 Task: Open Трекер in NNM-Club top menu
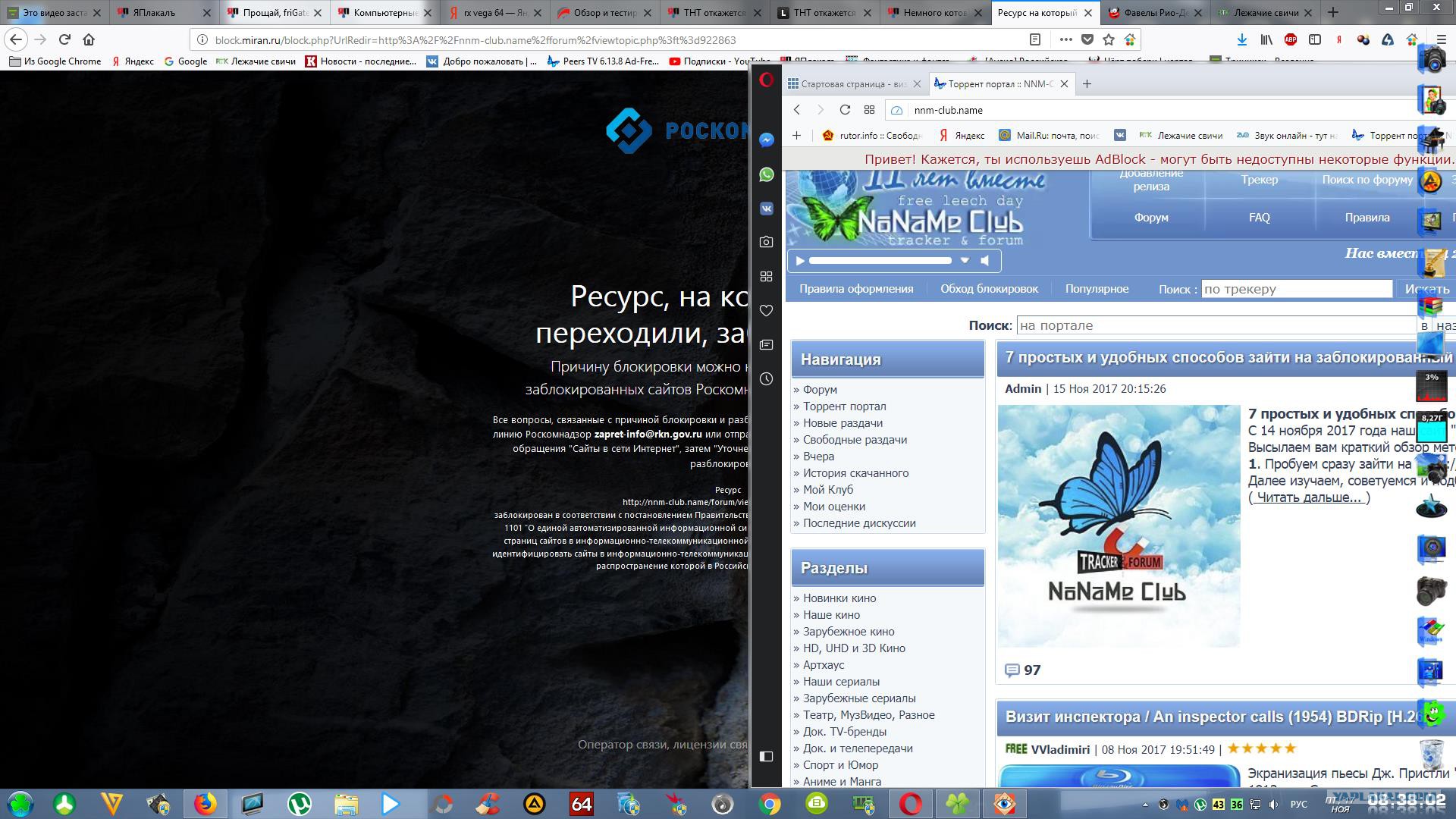coord(1260,180)
